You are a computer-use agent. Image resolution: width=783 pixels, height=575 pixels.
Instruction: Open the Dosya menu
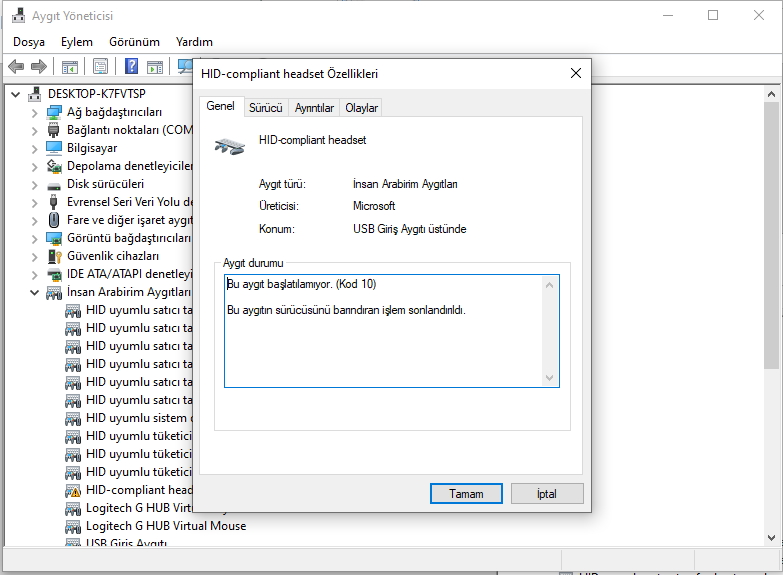(x=29, y=42)
